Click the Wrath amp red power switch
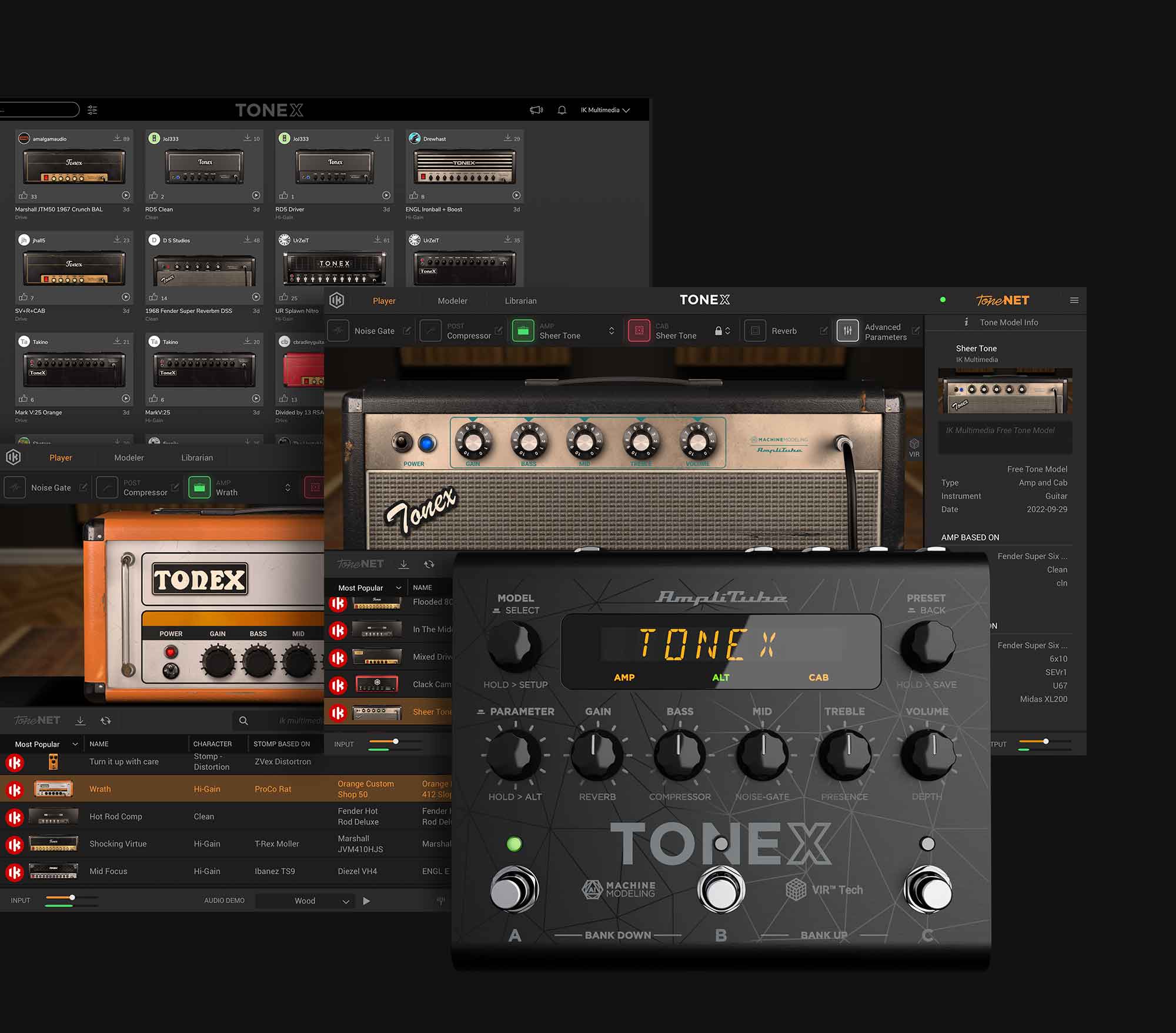 (x=171, y=652)
